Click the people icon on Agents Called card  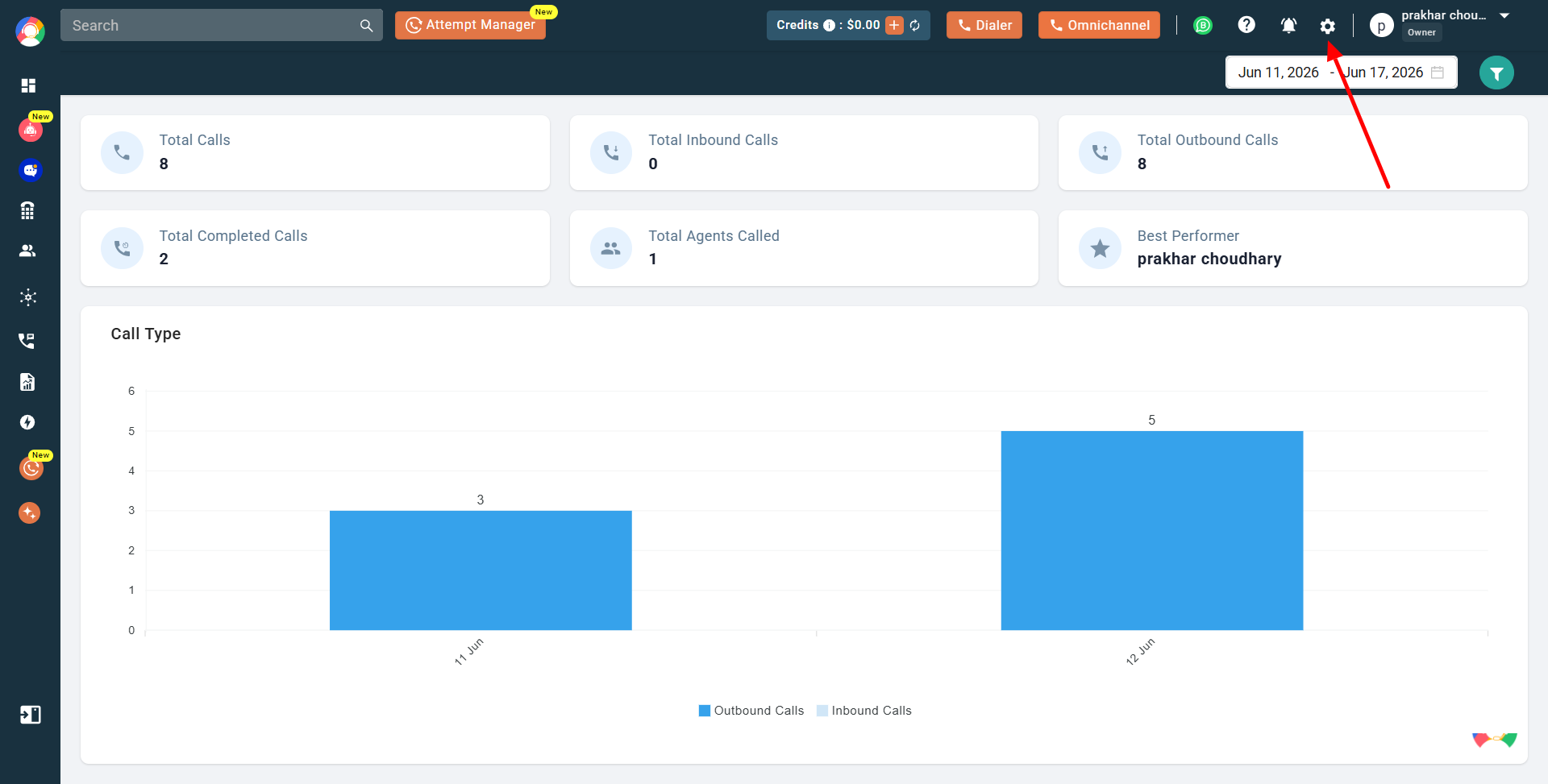point(611,248)
